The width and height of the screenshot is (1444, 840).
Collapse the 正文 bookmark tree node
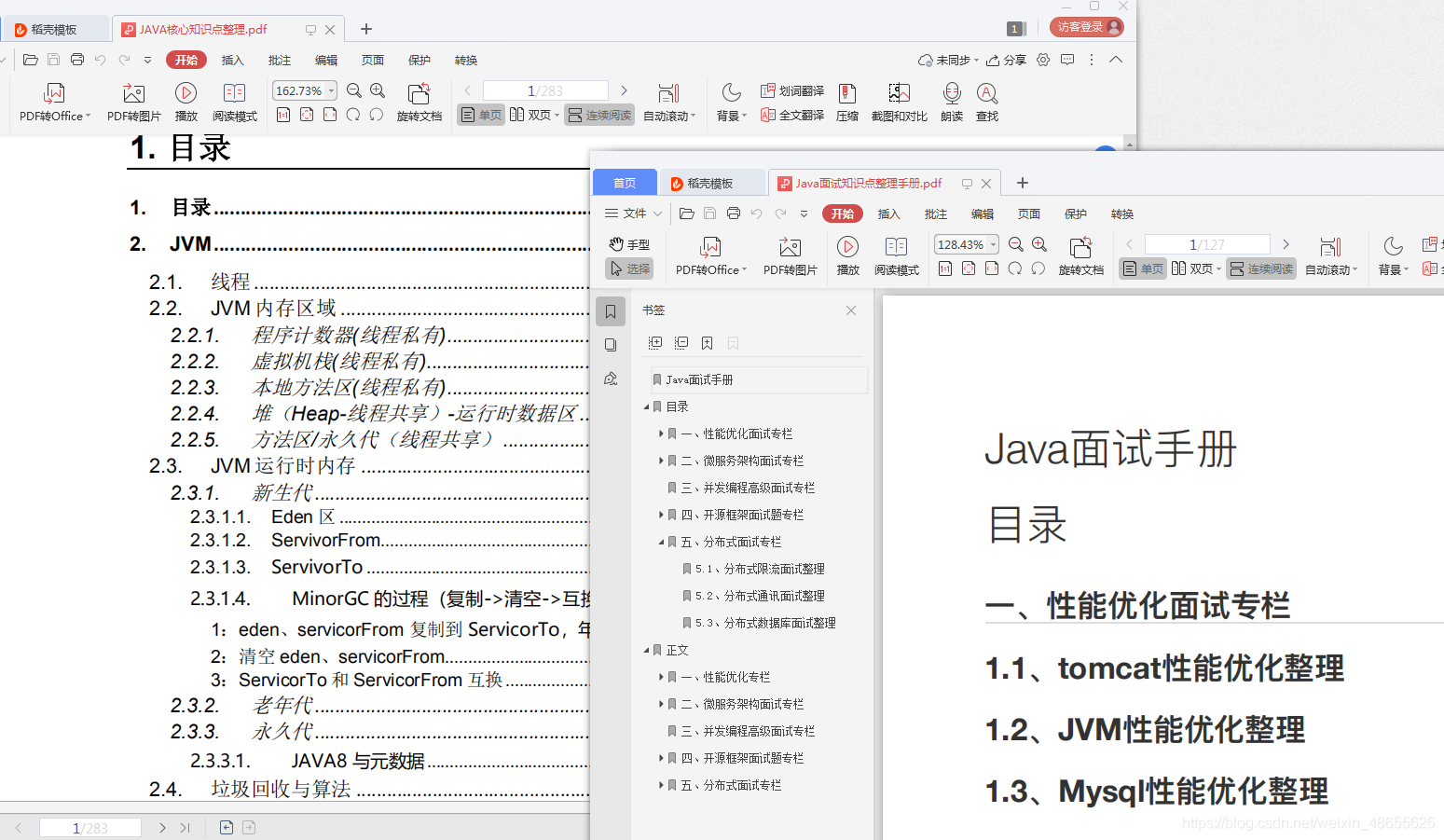point(647,650)
